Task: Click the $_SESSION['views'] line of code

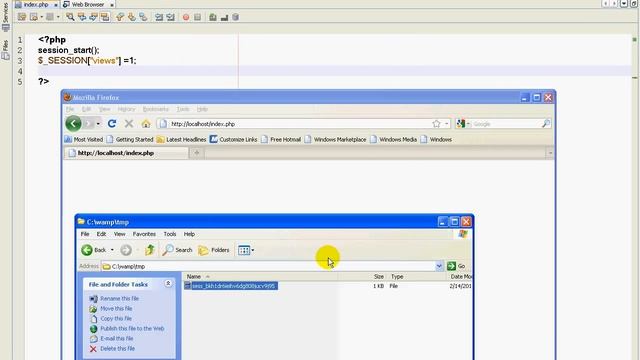Action: coord(87,60)
